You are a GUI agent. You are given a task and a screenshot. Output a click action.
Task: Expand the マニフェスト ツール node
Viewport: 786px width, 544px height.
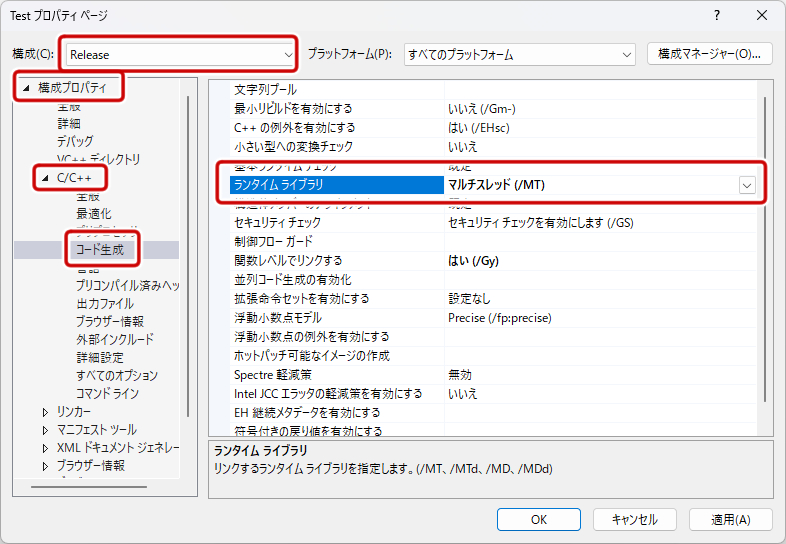click(x=45, y=430)
